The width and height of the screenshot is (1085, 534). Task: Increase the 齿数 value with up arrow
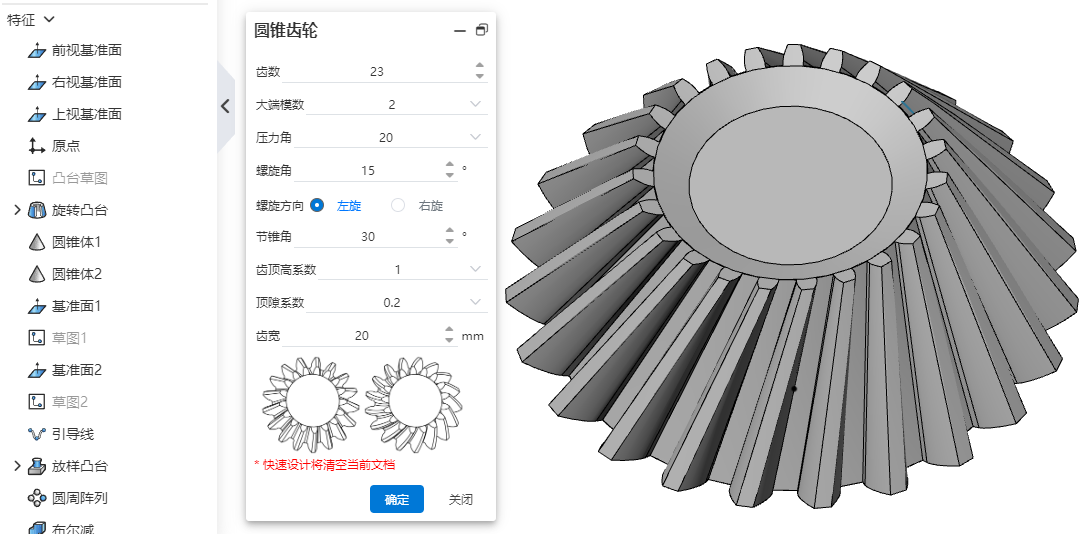pyautogui.click(x=480, y=66)
